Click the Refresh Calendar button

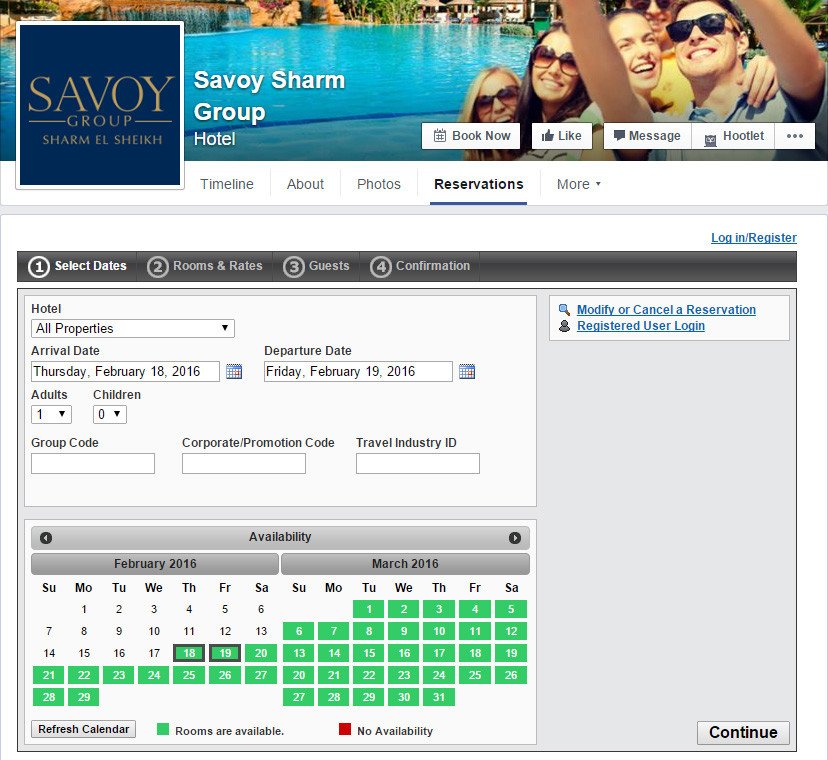[83, 729]
